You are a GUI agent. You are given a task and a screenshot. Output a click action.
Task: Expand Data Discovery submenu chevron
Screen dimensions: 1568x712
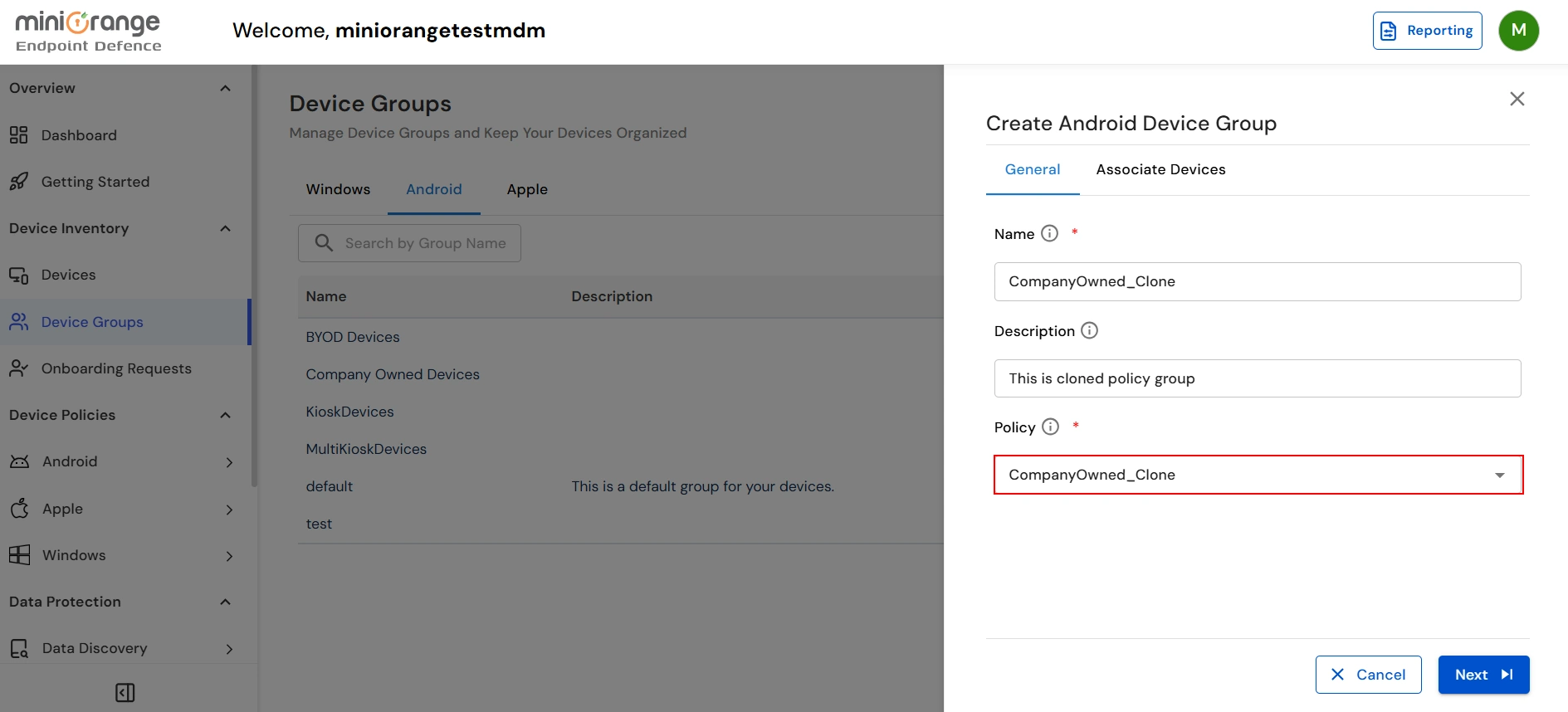[230, 649]
